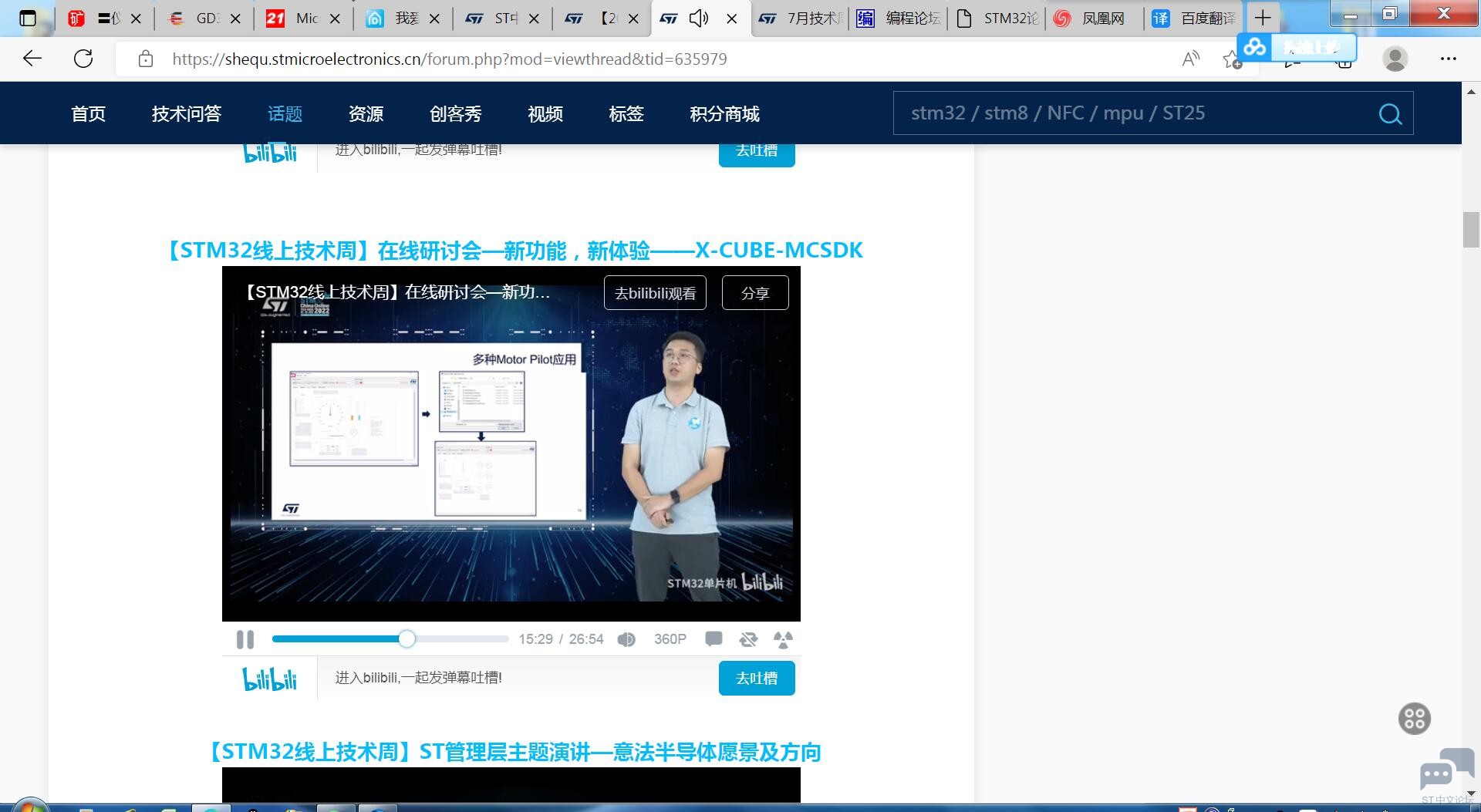The width and height of the screenshot is (1481, 812).
Task: Click the Baidu cloud upload floating widget
Action: point(1297,48)
